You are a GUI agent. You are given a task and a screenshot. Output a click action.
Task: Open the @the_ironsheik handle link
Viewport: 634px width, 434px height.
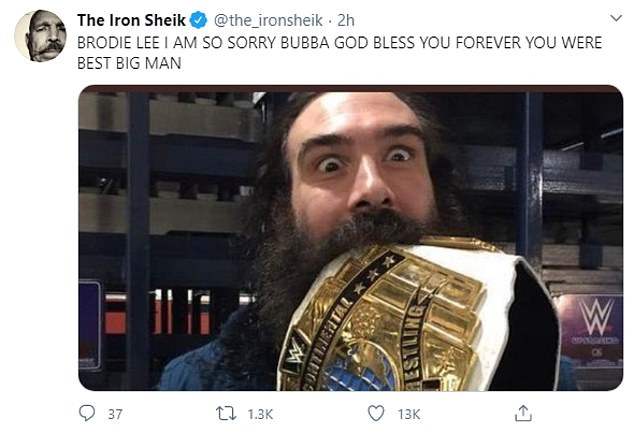(x=268, y=20)
